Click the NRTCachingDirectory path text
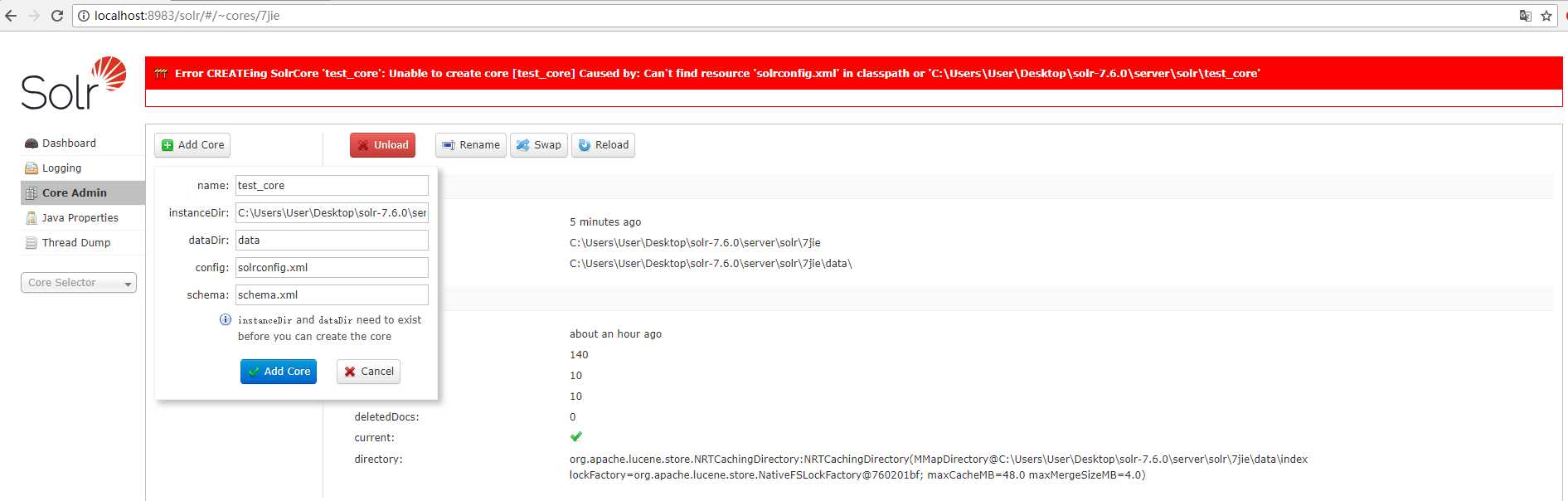This screenshot has width=1568, height=501. pos(939,460)
